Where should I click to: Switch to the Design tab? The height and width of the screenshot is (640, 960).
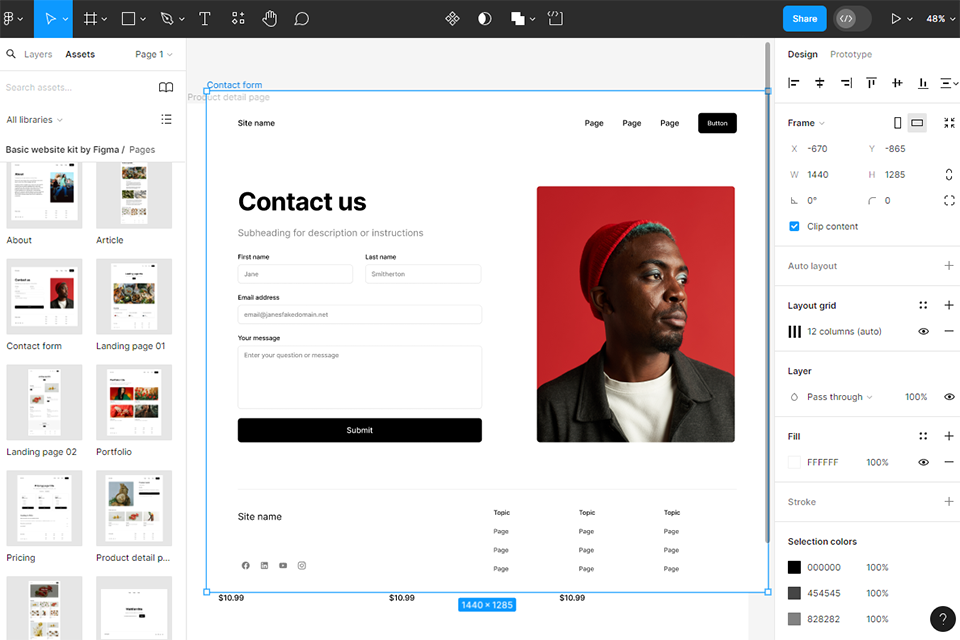pos(803,55)
